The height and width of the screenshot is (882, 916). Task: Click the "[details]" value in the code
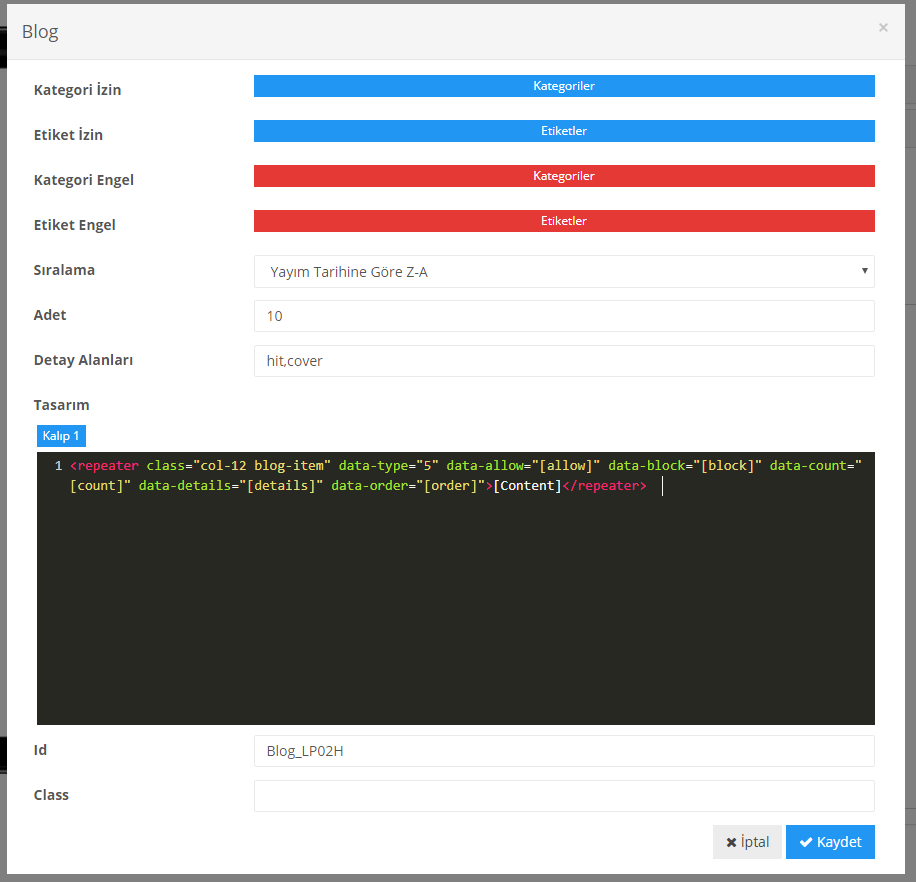pyautogui.click(x=285, y=487)
